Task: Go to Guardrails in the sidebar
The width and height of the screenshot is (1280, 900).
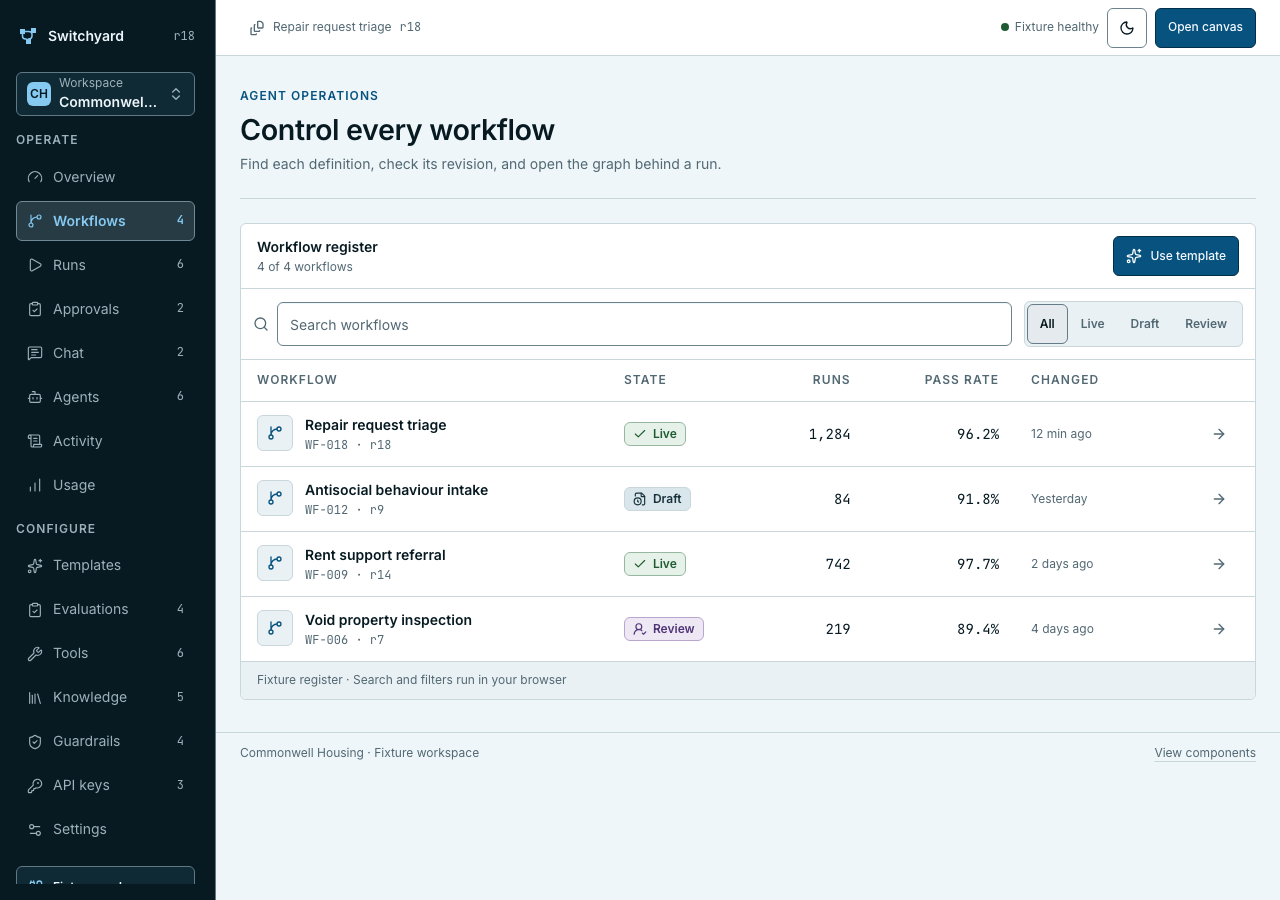Action: pos(105,741)
